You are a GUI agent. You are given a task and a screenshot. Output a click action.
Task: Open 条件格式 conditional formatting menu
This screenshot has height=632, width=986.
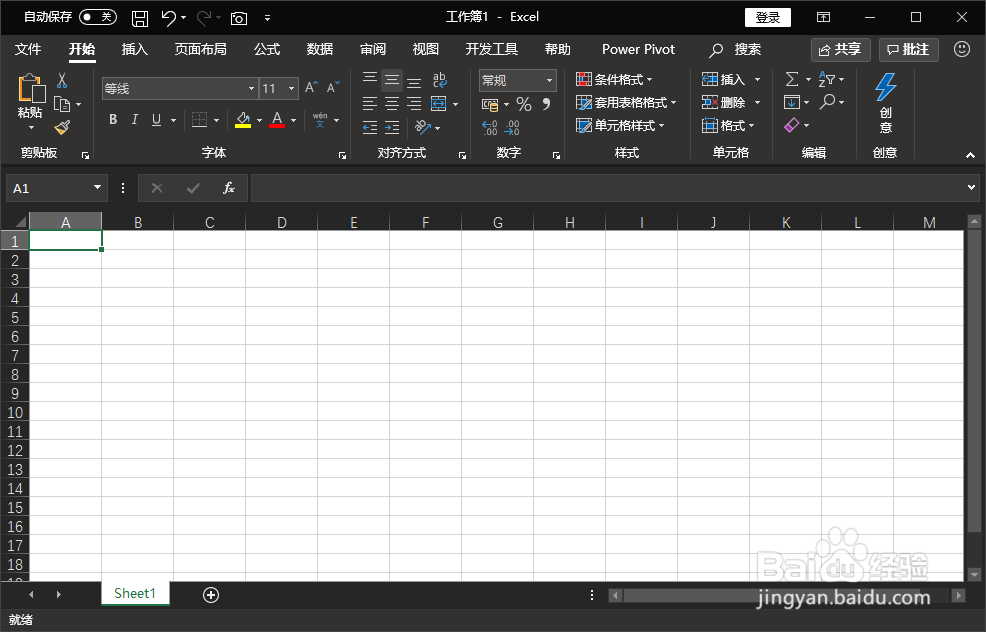click(614, 79)
